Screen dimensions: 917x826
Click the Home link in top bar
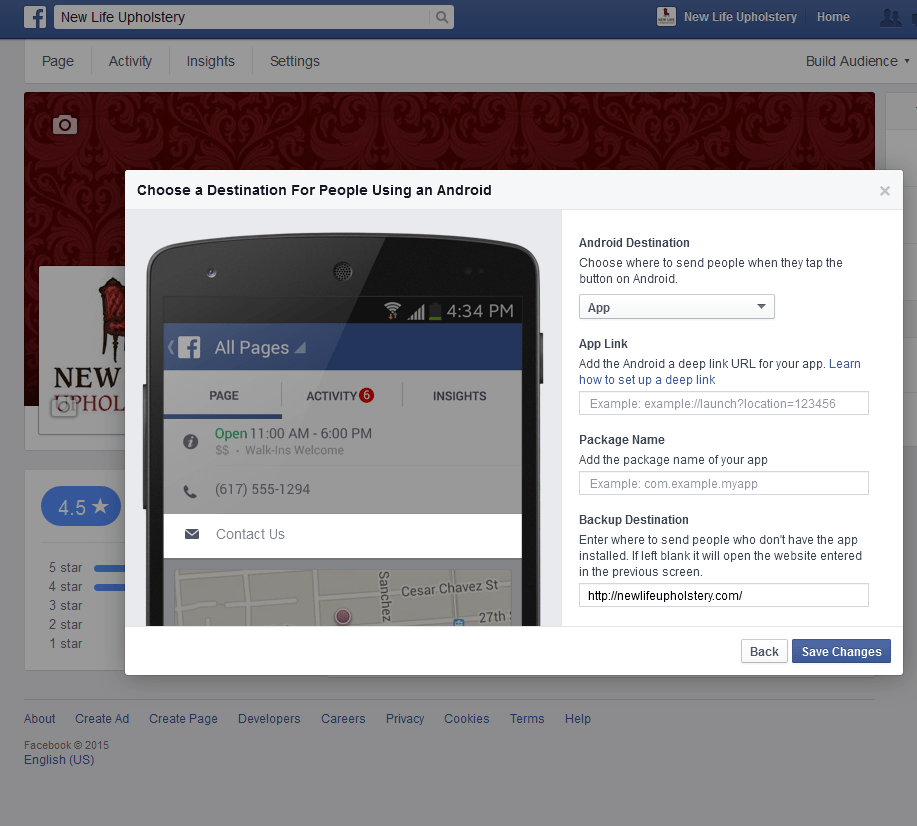(x=833, y=17)
